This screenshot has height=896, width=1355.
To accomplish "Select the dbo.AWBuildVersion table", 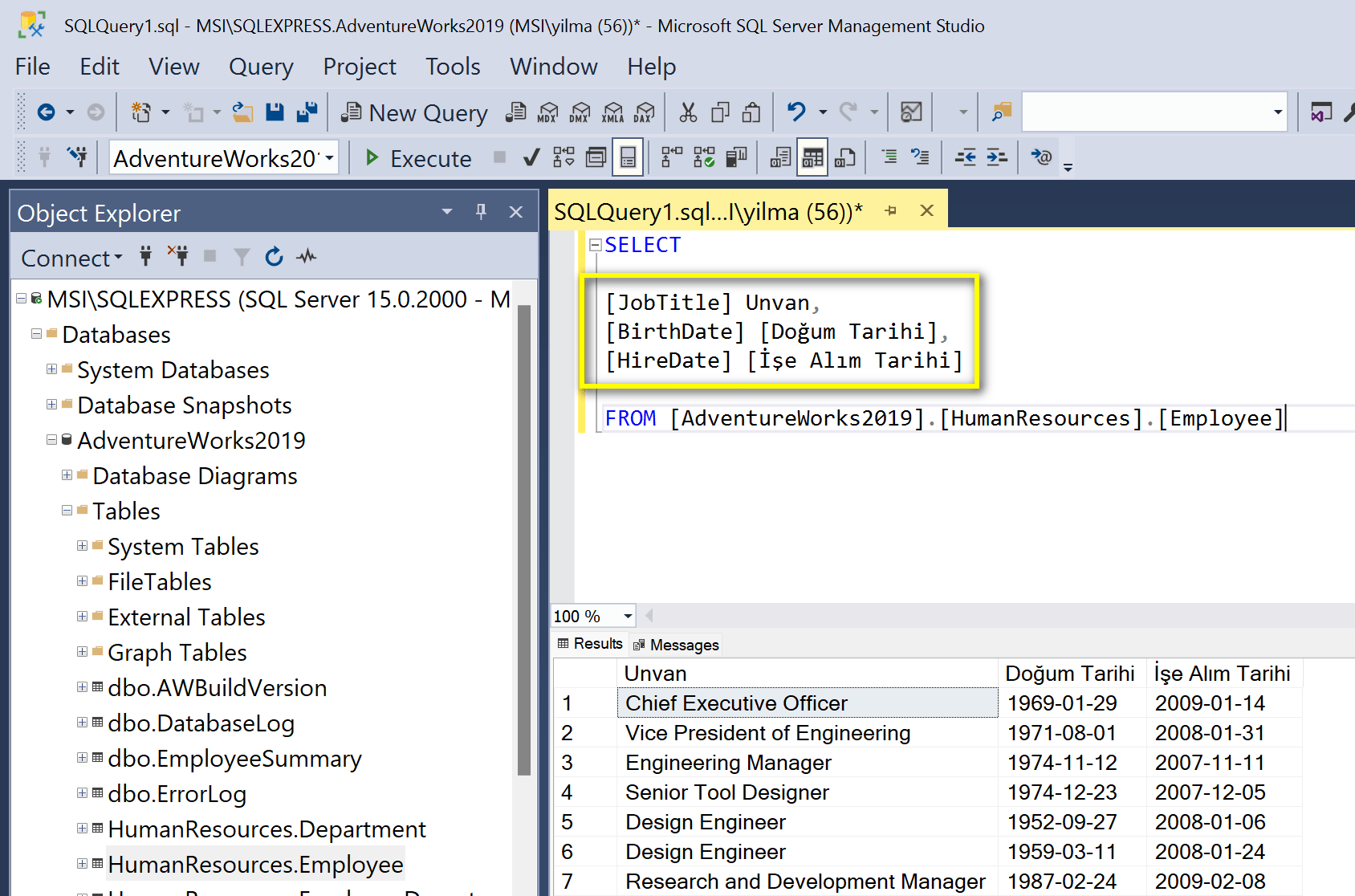I will coord(217,688).
